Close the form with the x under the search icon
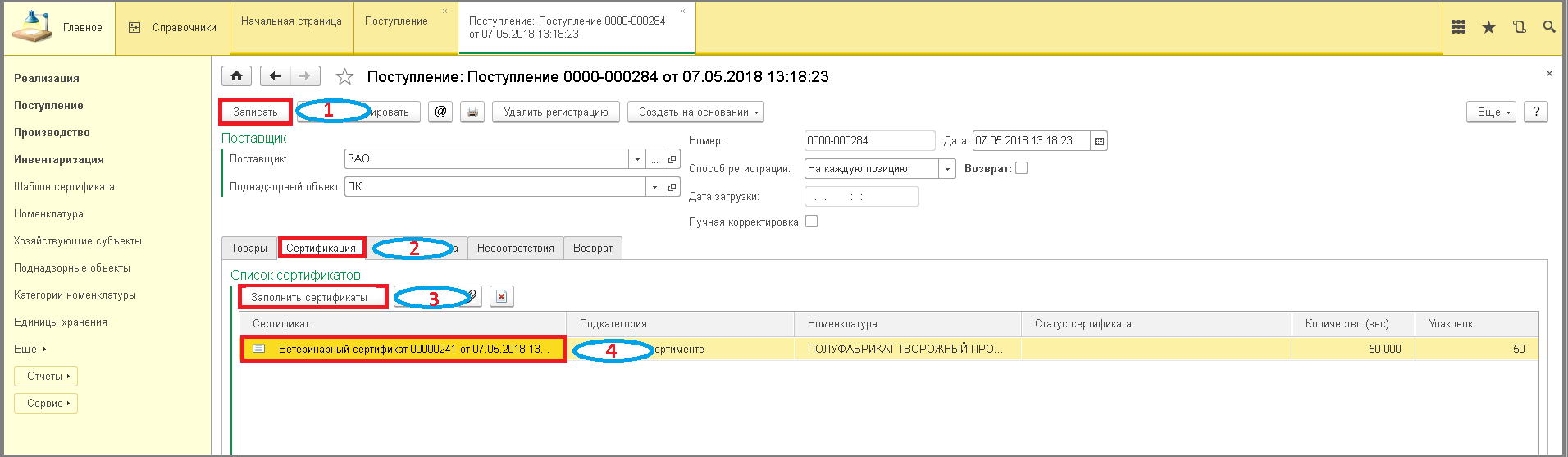 tap(1549, 74)
